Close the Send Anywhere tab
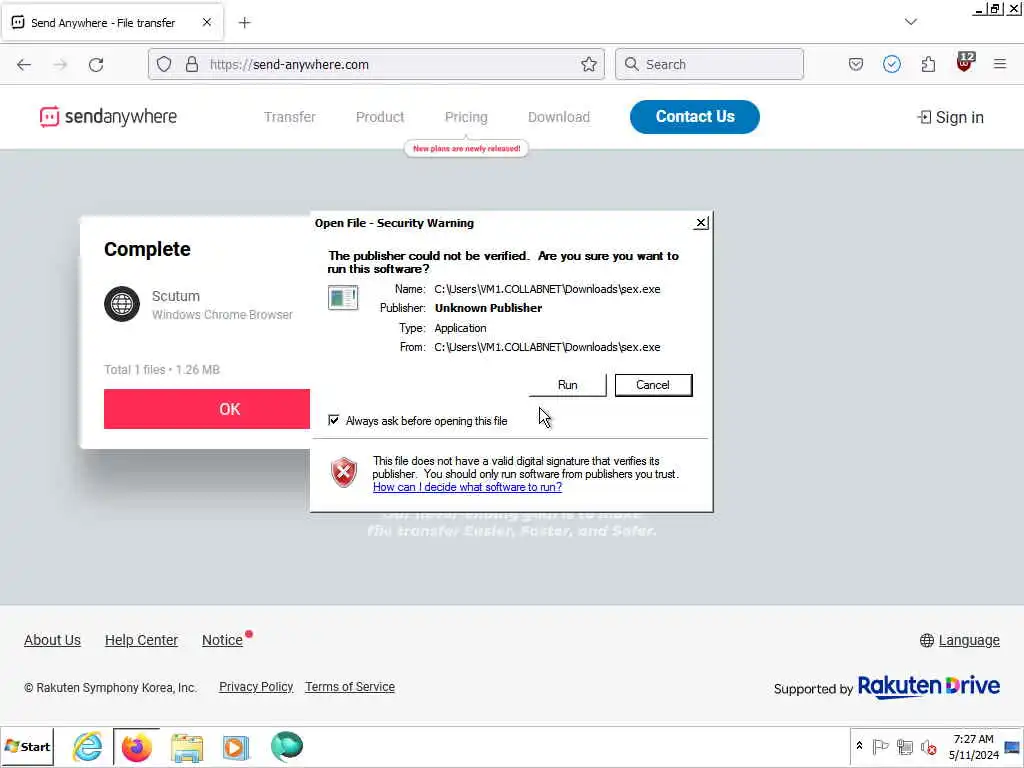 pos(206,22)
